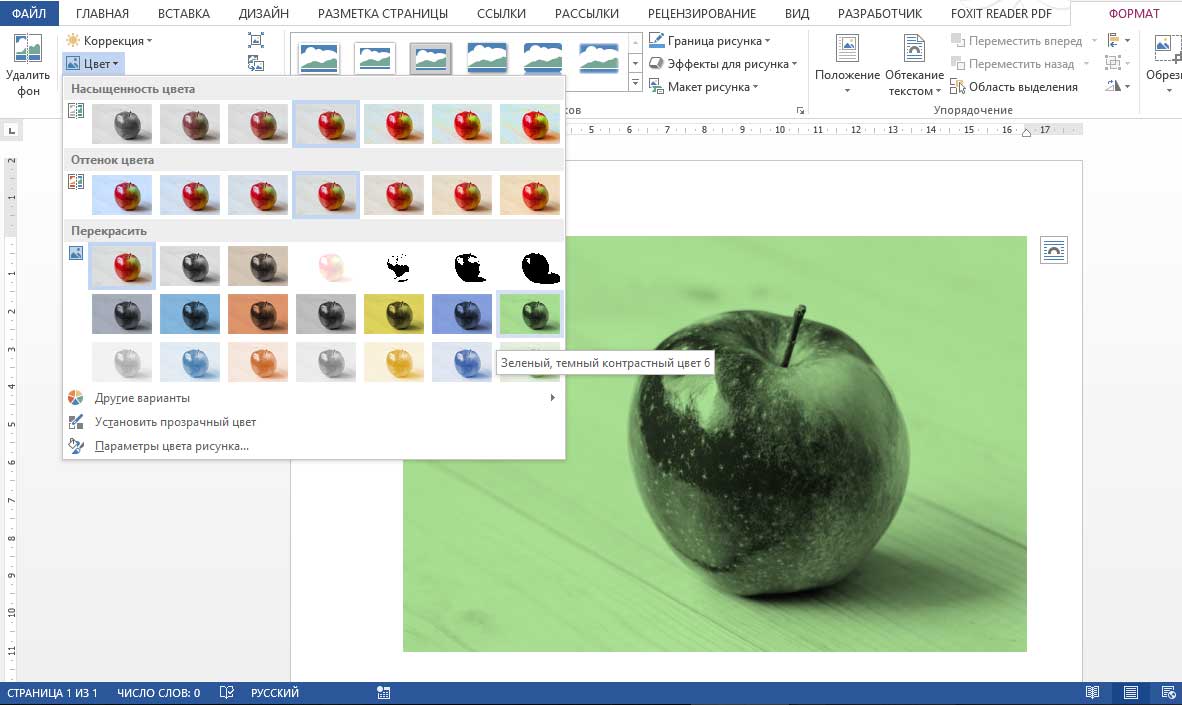The height and width of the screenshot is (705, 1182).
Task: Choose Установить прозрачный цвет from the menu
Action: 175,422
